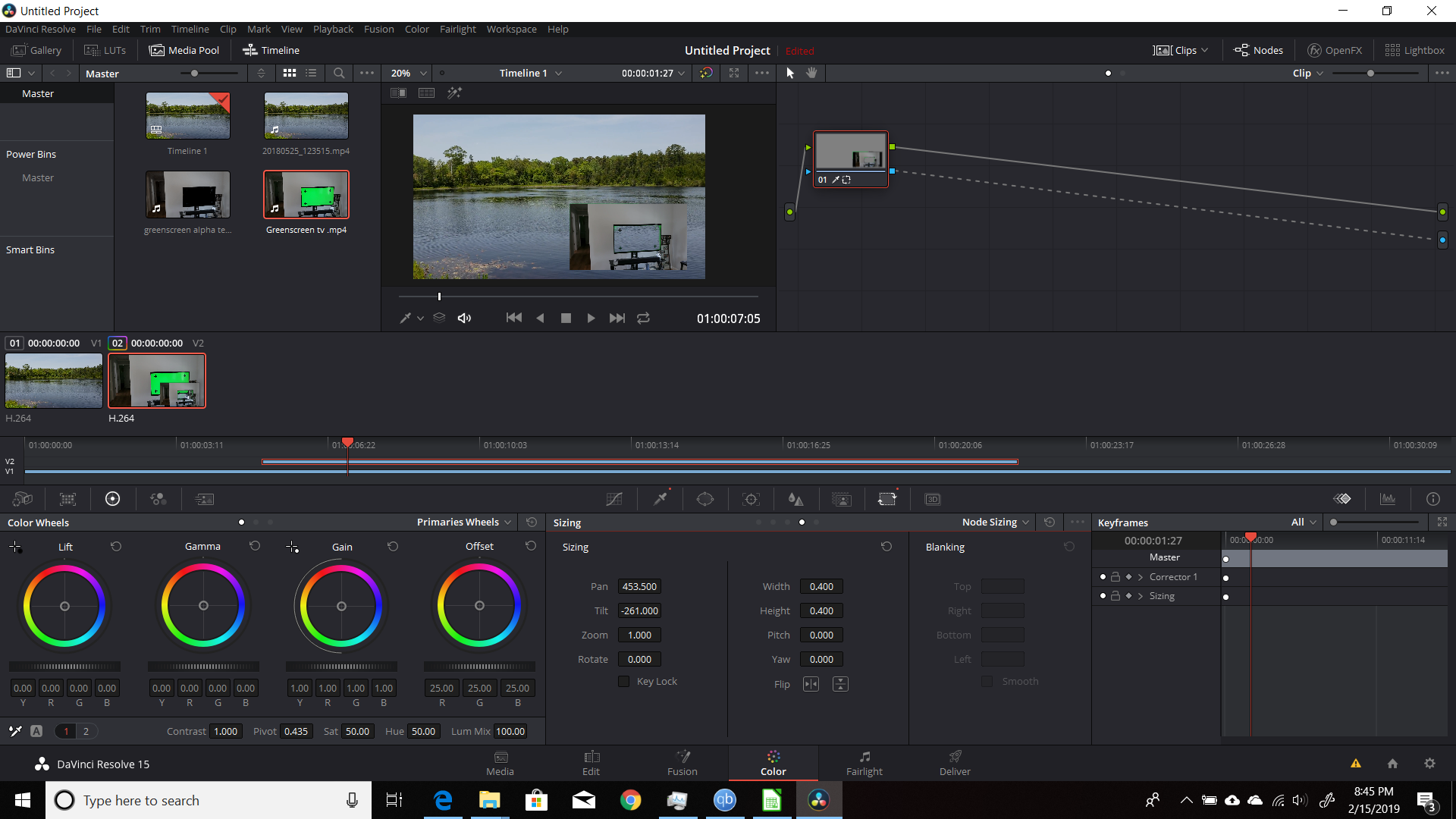Open the Workspace menu
Screen dimensions: 1456x819
pos(511,29)
